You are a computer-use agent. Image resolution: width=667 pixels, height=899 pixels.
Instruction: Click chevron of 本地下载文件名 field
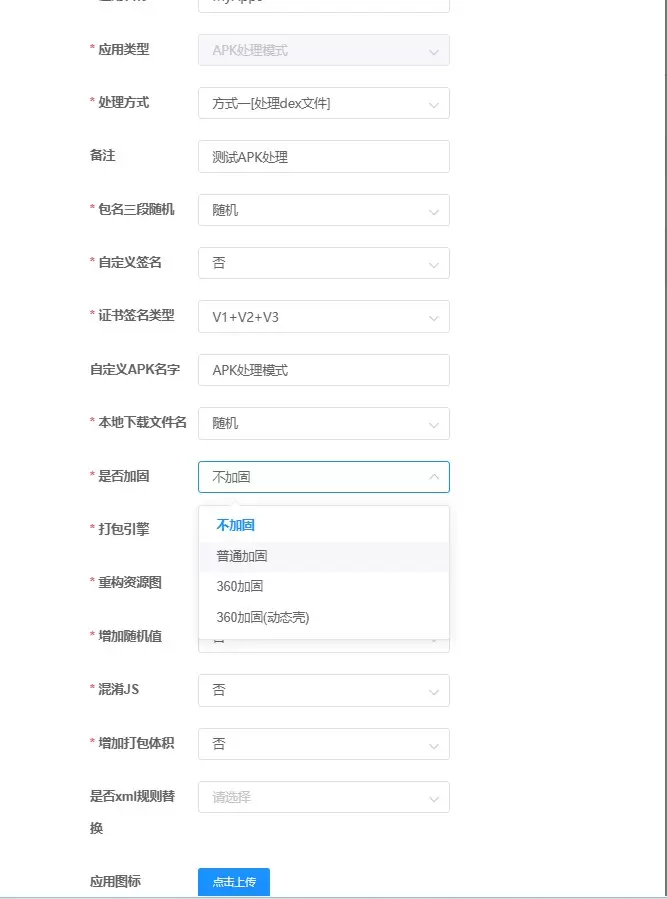[x=434, y=424]
